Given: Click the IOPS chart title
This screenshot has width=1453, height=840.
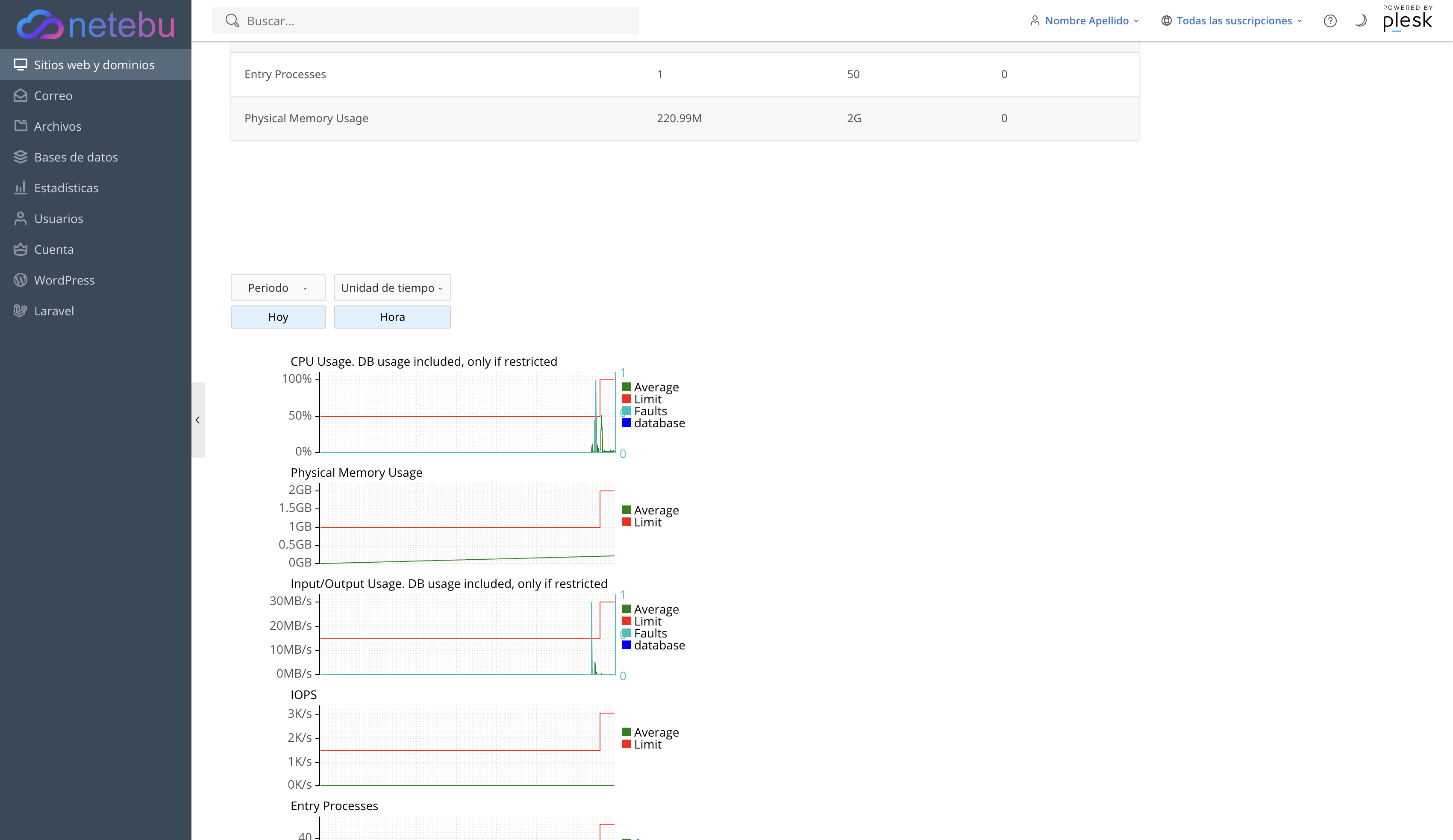Looking at the screenshot, I should click(303, 695).
